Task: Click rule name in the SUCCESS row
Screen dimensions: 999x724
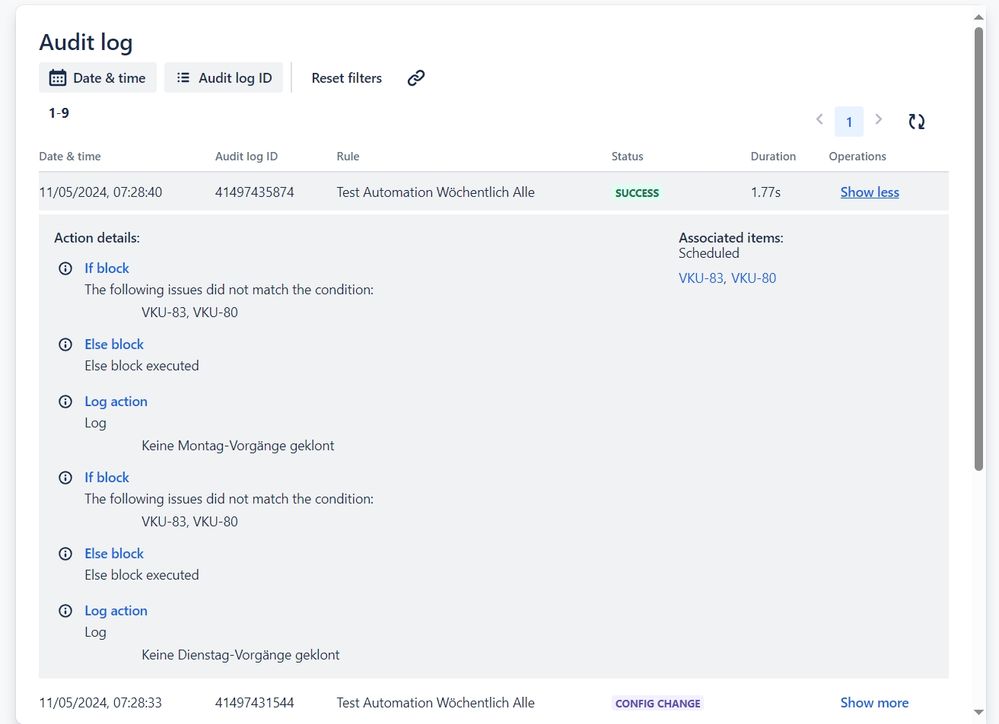Action: (435, 192)
